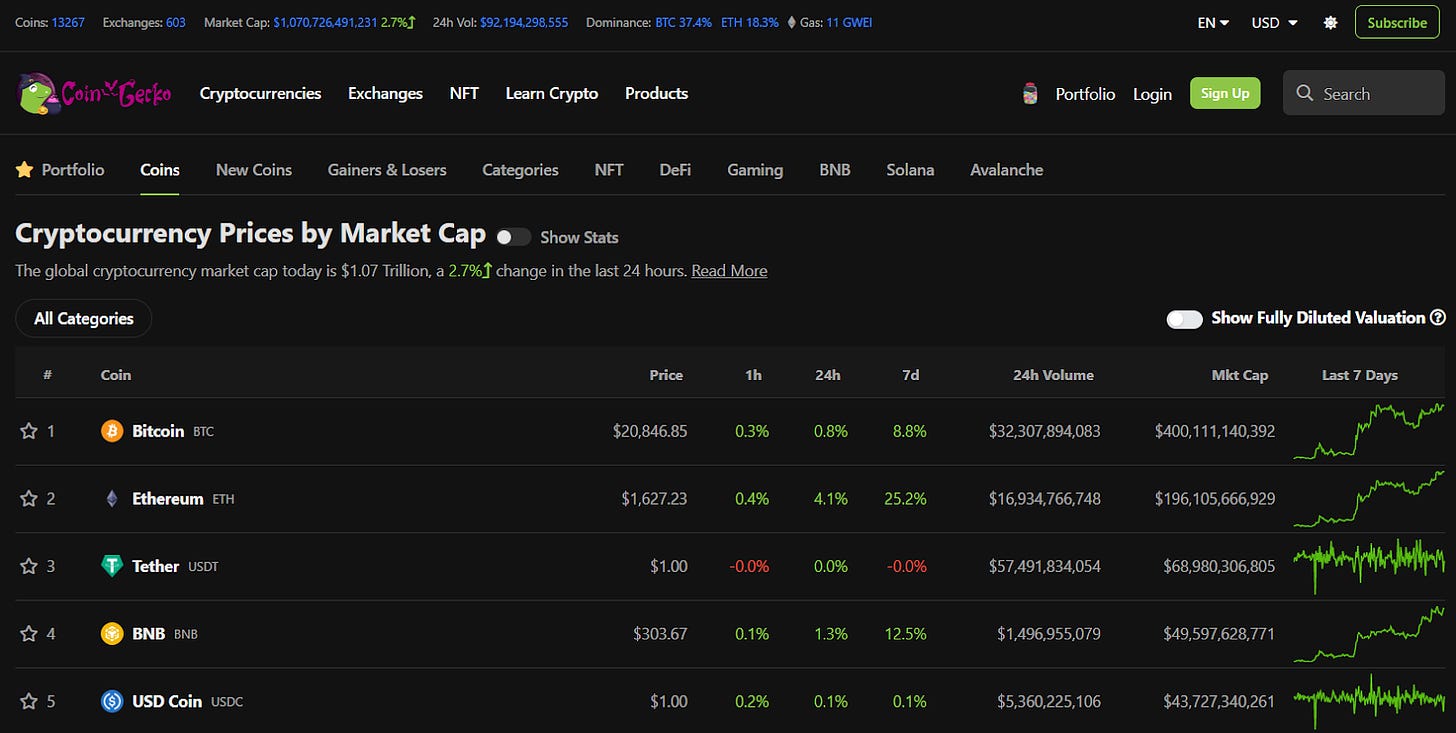Click the Ethereum diamond icon

point(112,498)
